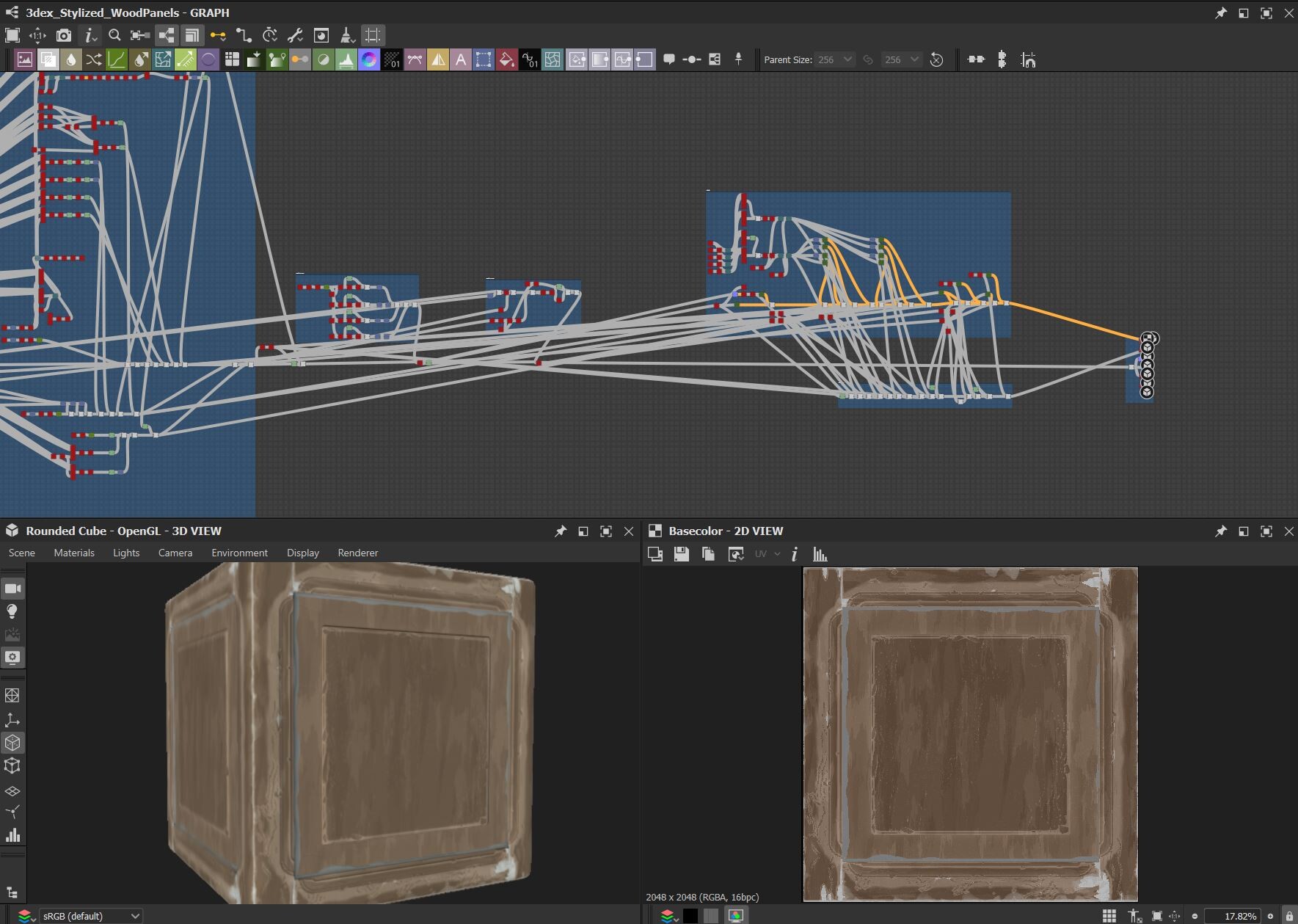
Task: Lock the zoom level with the padlock
Action: pyautogui.click(x=1291, y=915)
